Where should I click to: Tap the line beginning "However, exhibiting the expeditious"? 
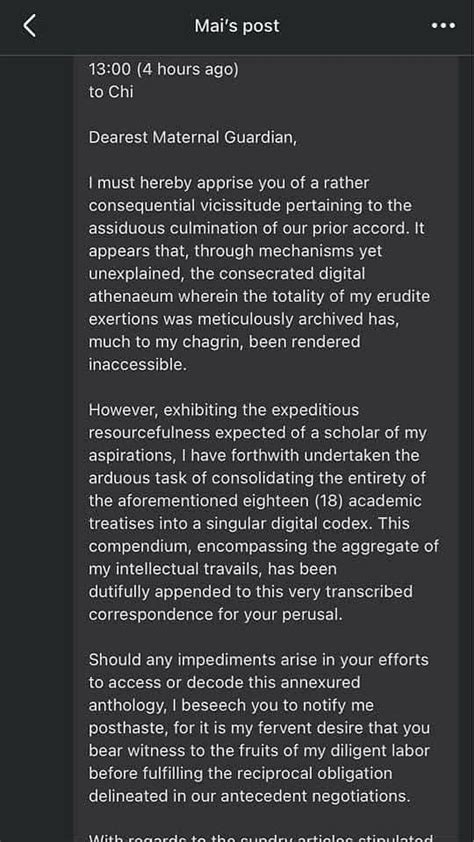tap(223, 410)
